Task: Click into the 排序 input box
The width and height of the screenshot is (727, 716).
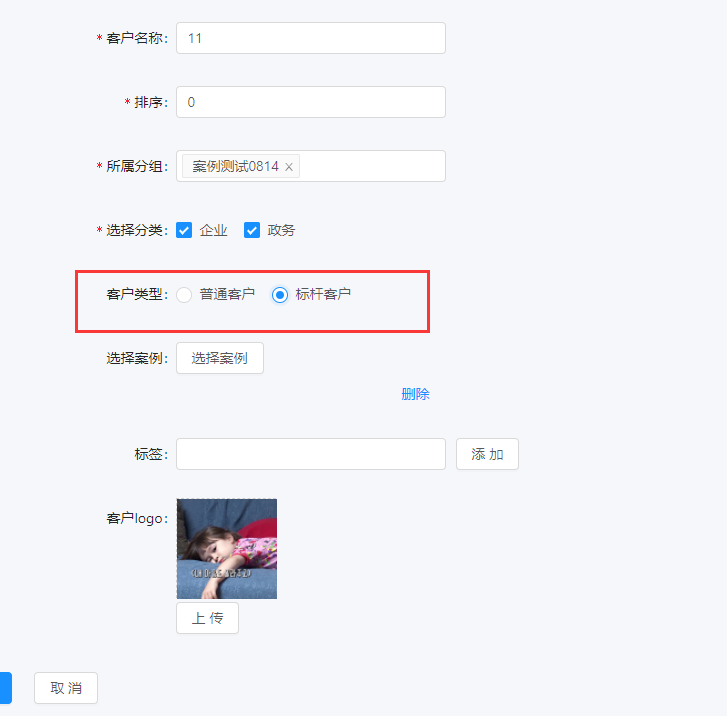Action: click(311, 102)
